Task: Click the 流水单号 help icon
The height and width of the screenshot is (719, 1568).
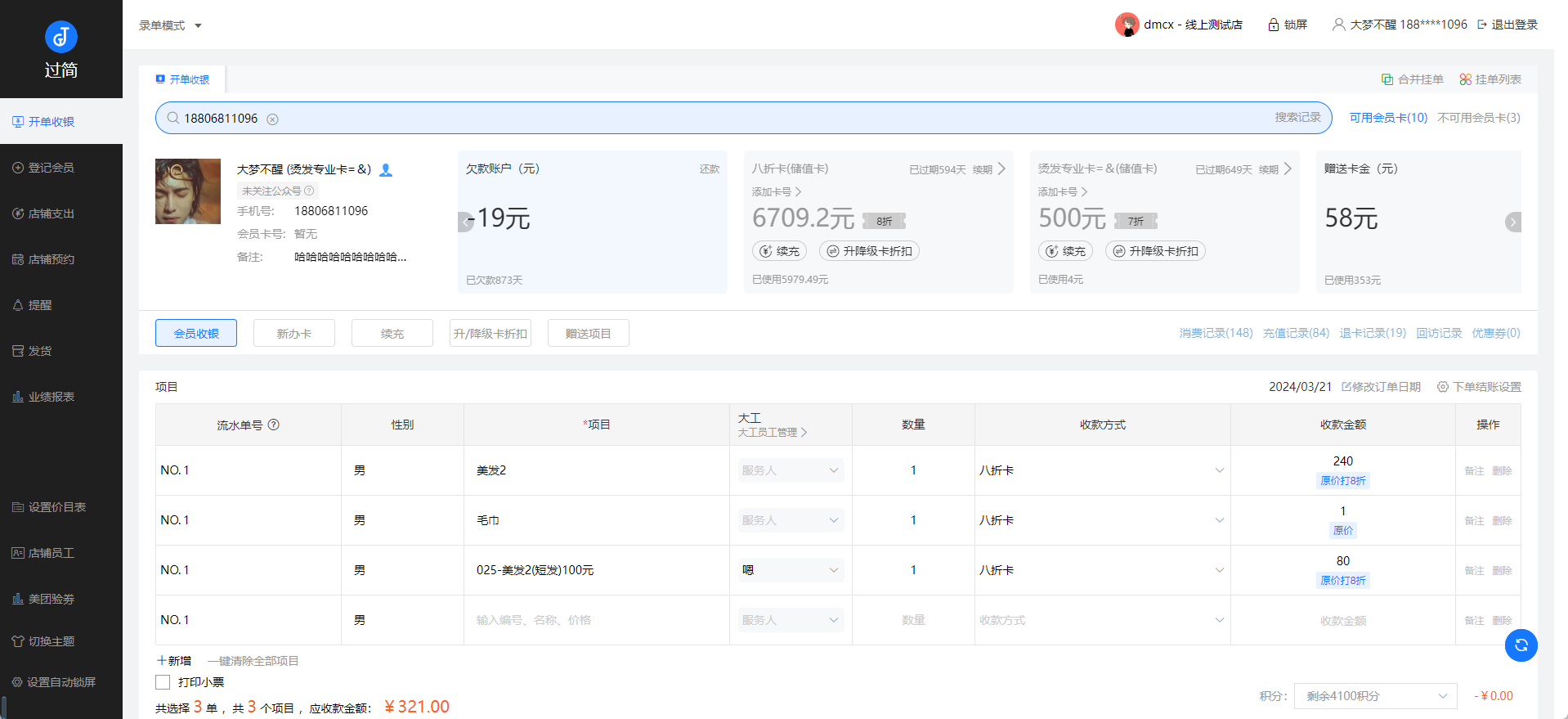Action: (x=274, y=425)
